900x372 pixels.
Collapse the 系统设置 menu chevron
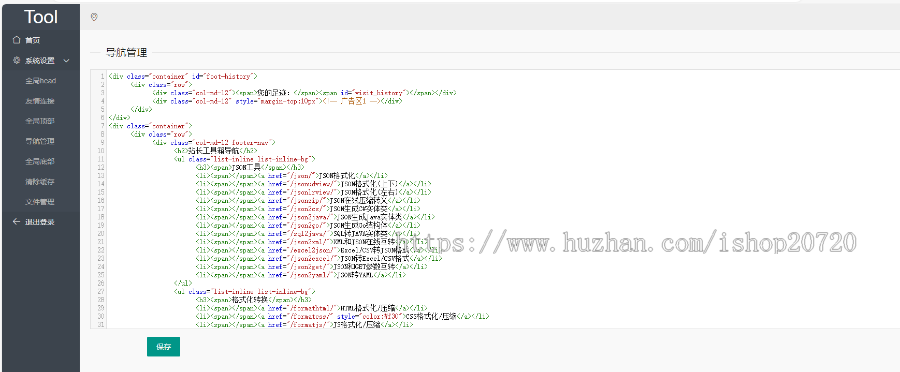pyautogui.click(x=67, y=61)
